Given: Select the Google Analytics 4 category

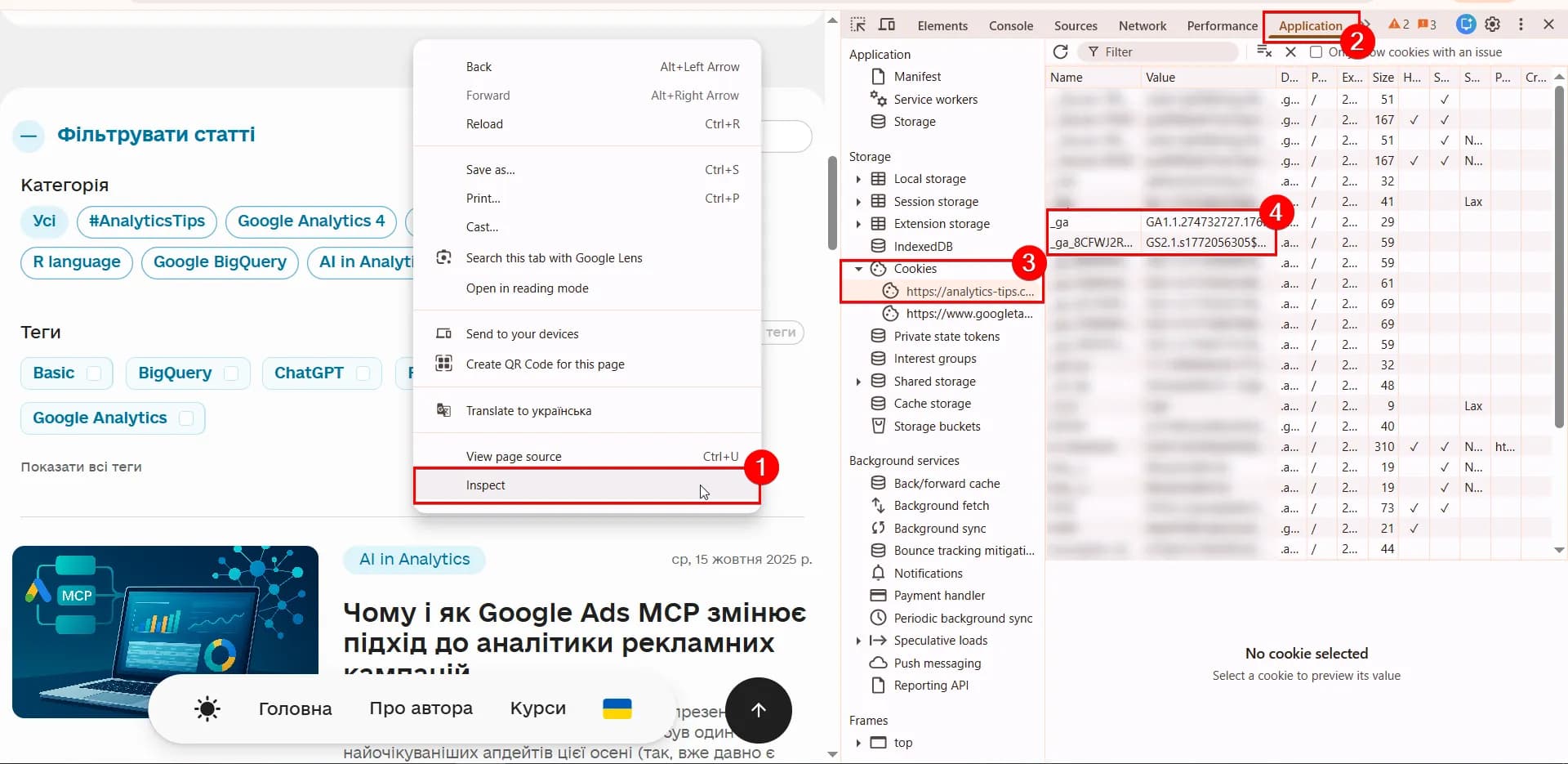Looking at the screenshot, I should click(x=310, y=221).
